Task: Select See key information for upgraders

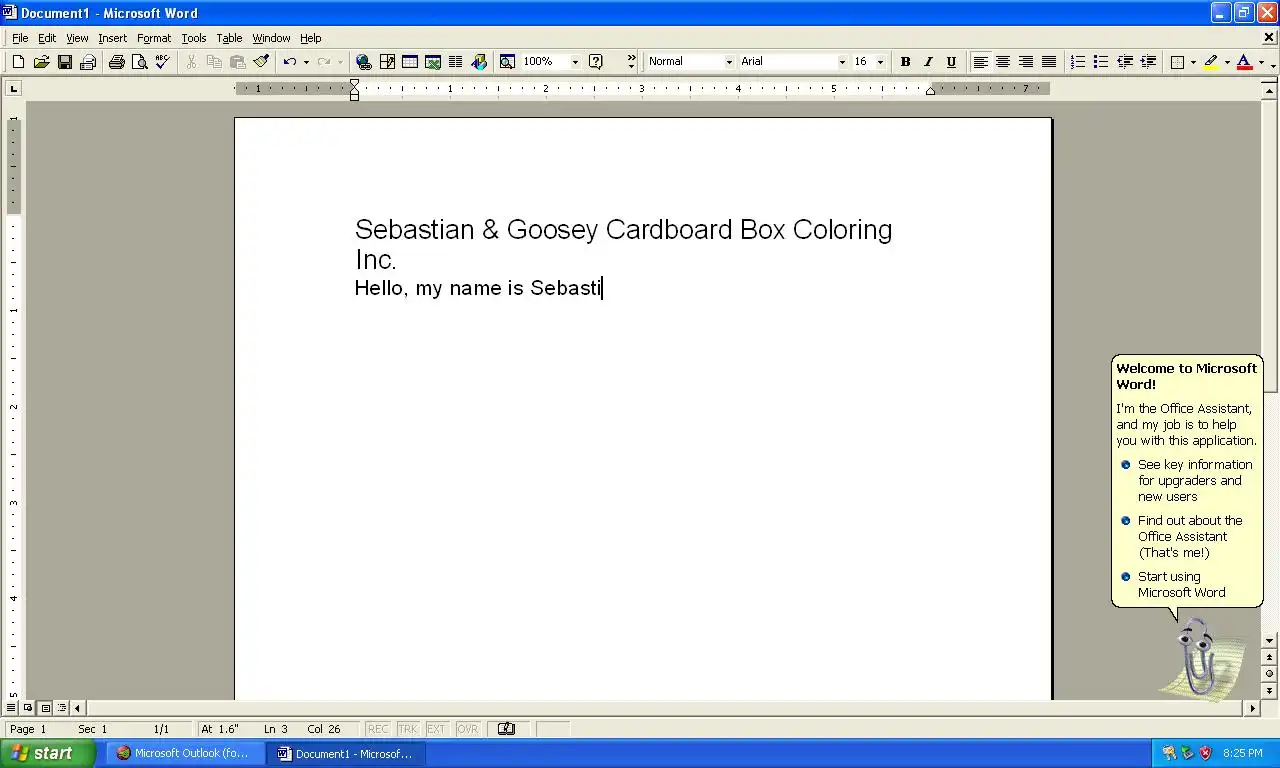Action: [x=1187, y=480]
